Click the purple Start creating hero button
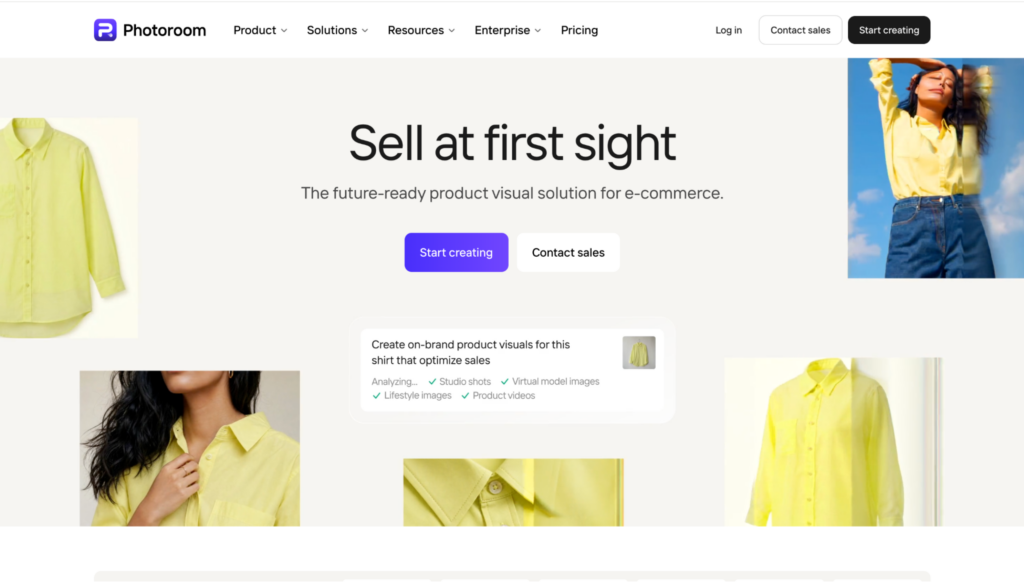The height and width of the screenshot is (582, 1024). pyautogui.click(x=456, y=252)
